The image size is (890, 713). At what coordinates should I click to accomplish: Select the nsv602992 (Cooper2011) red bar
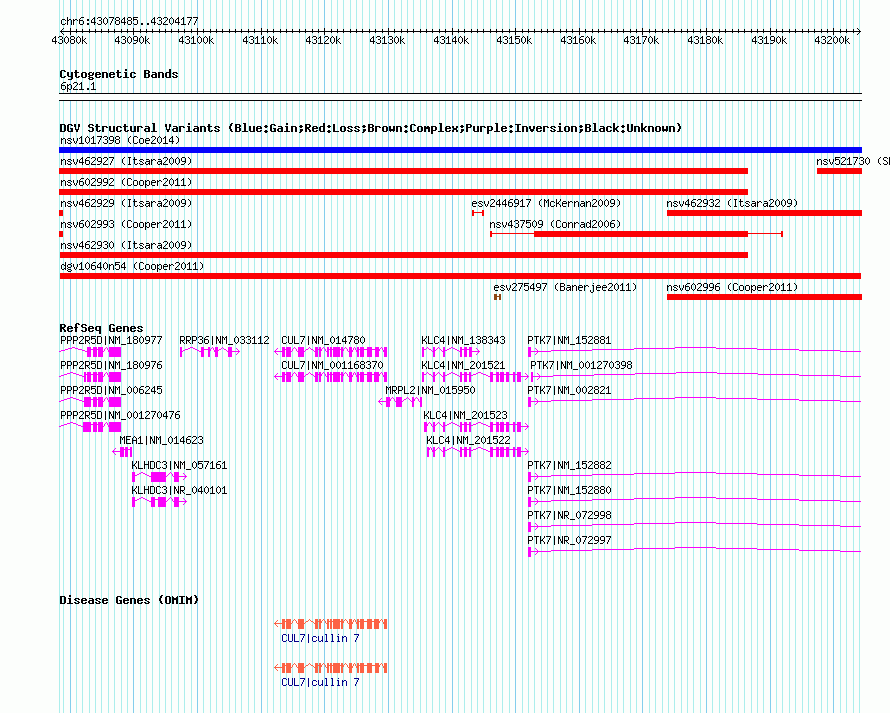(404, 192)
